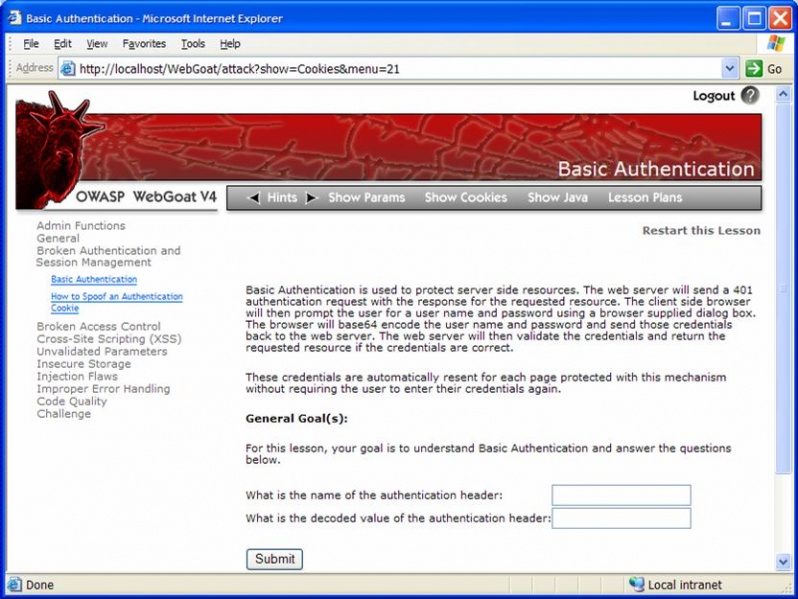Image resolution: width=798 pixels, height=599 pixels.
Task: Collapse Broken Authentication and Session Management
Action: tap(108, 256)
